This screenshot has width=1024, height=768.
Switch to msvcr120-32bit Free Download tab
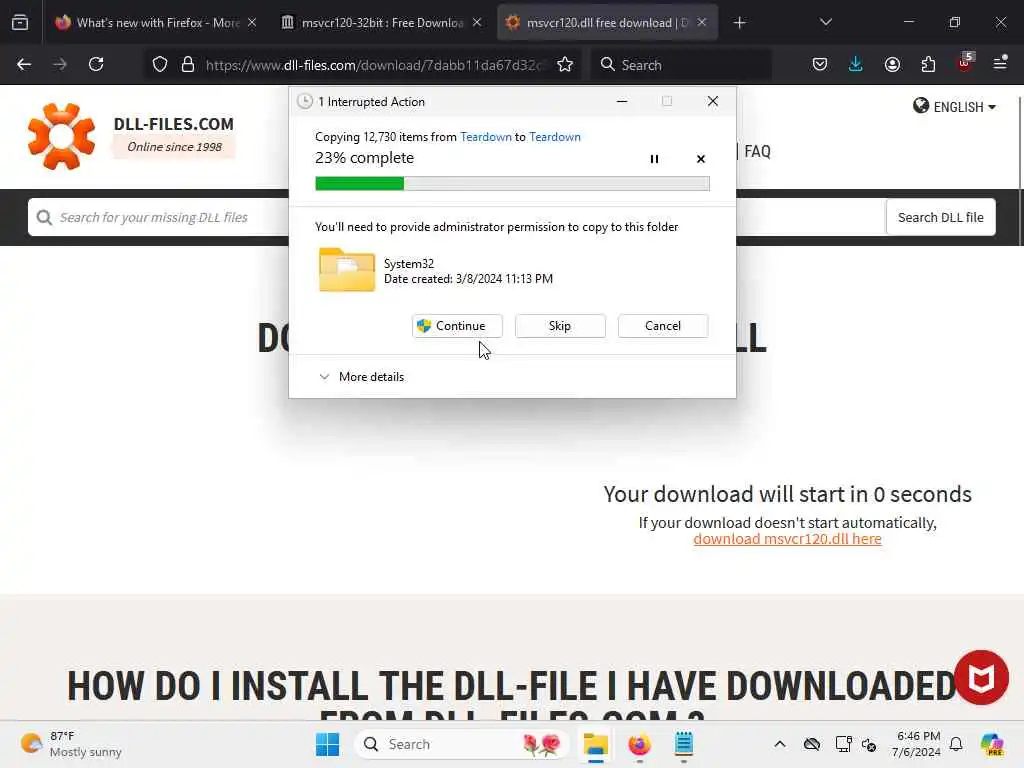point(382,22)
